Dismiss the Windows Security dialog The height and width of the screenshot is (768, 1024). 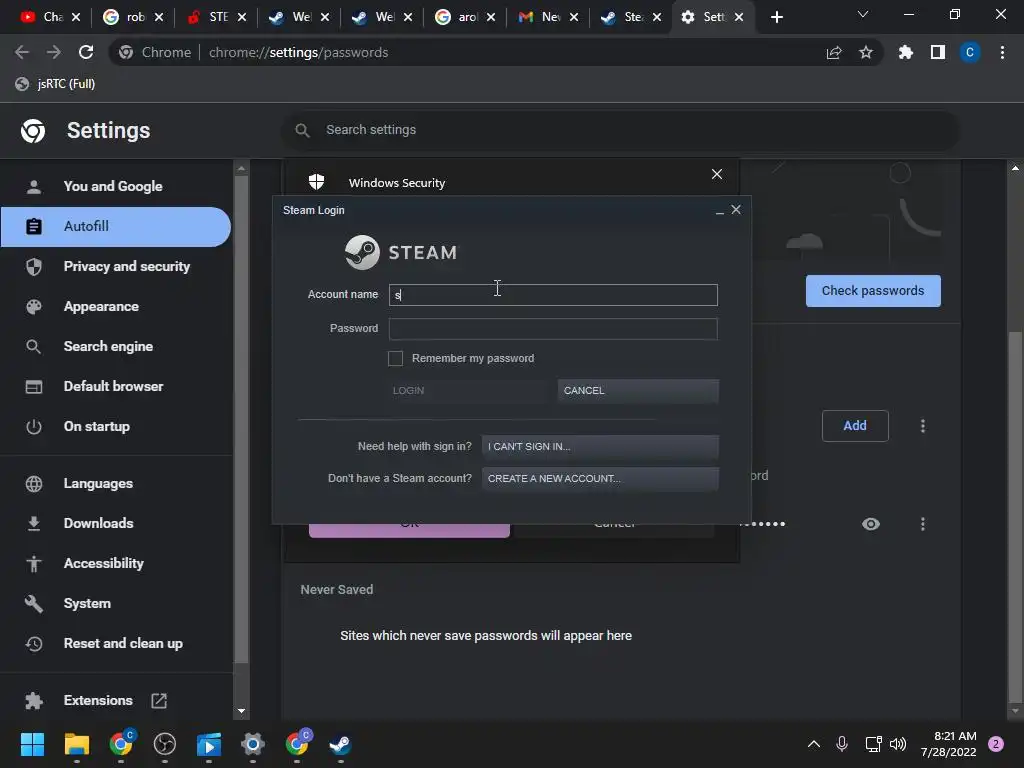[x=717, y=174]
